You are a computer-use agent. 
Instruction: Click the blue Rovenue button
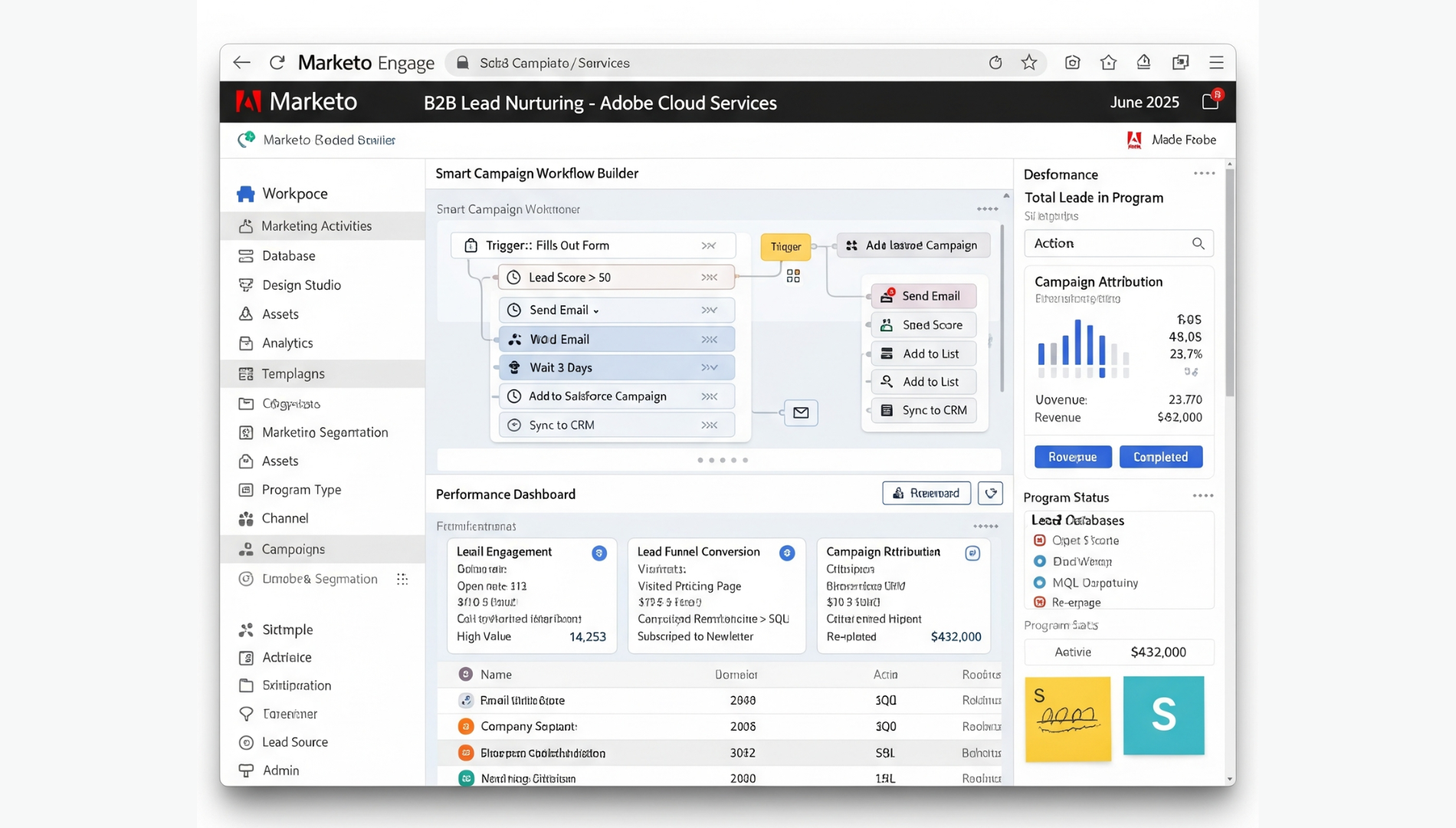click(x=1073, y=457)
